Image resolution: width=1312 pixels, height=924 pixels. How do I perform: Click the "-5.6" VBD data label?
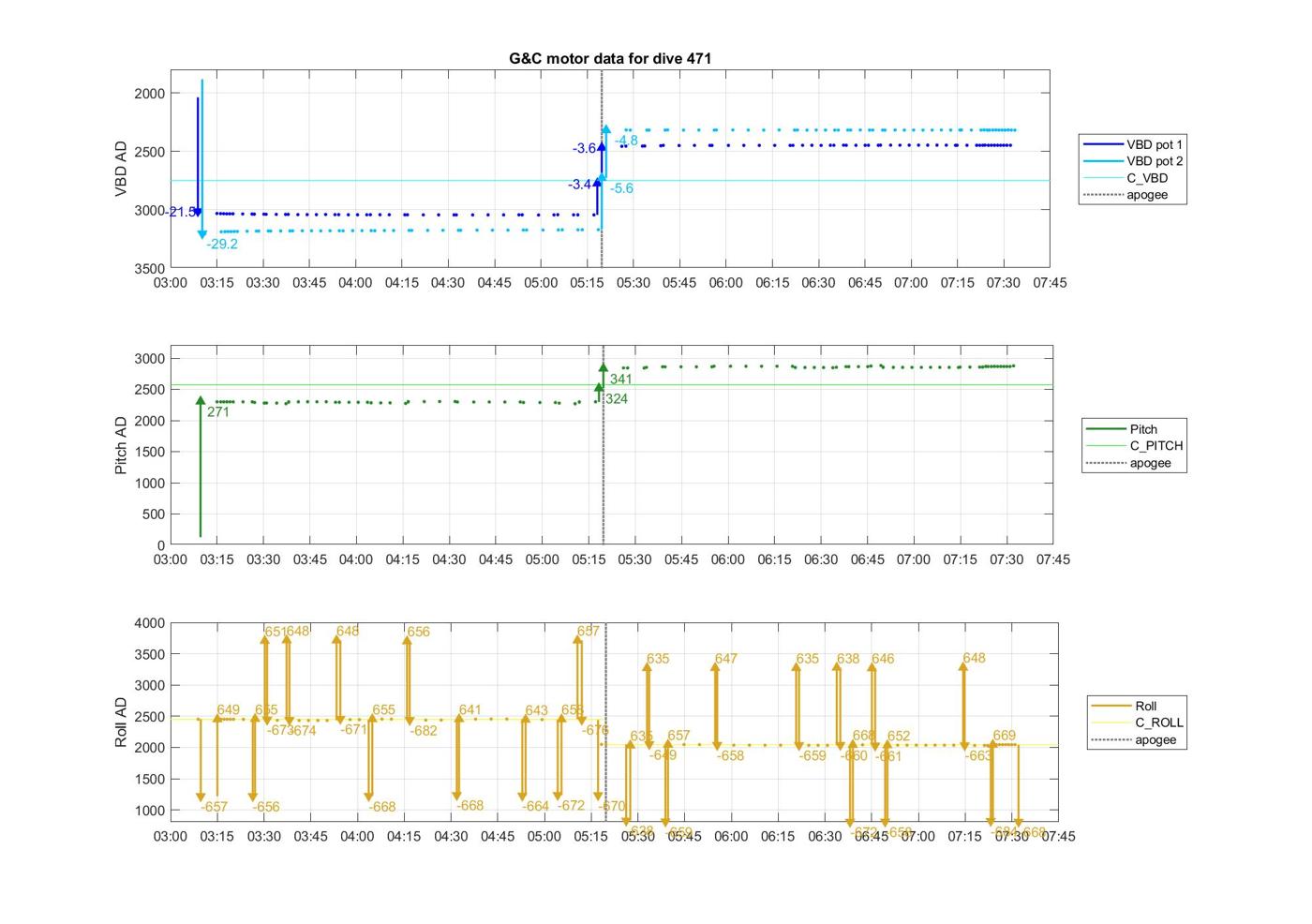coord(621,188)
